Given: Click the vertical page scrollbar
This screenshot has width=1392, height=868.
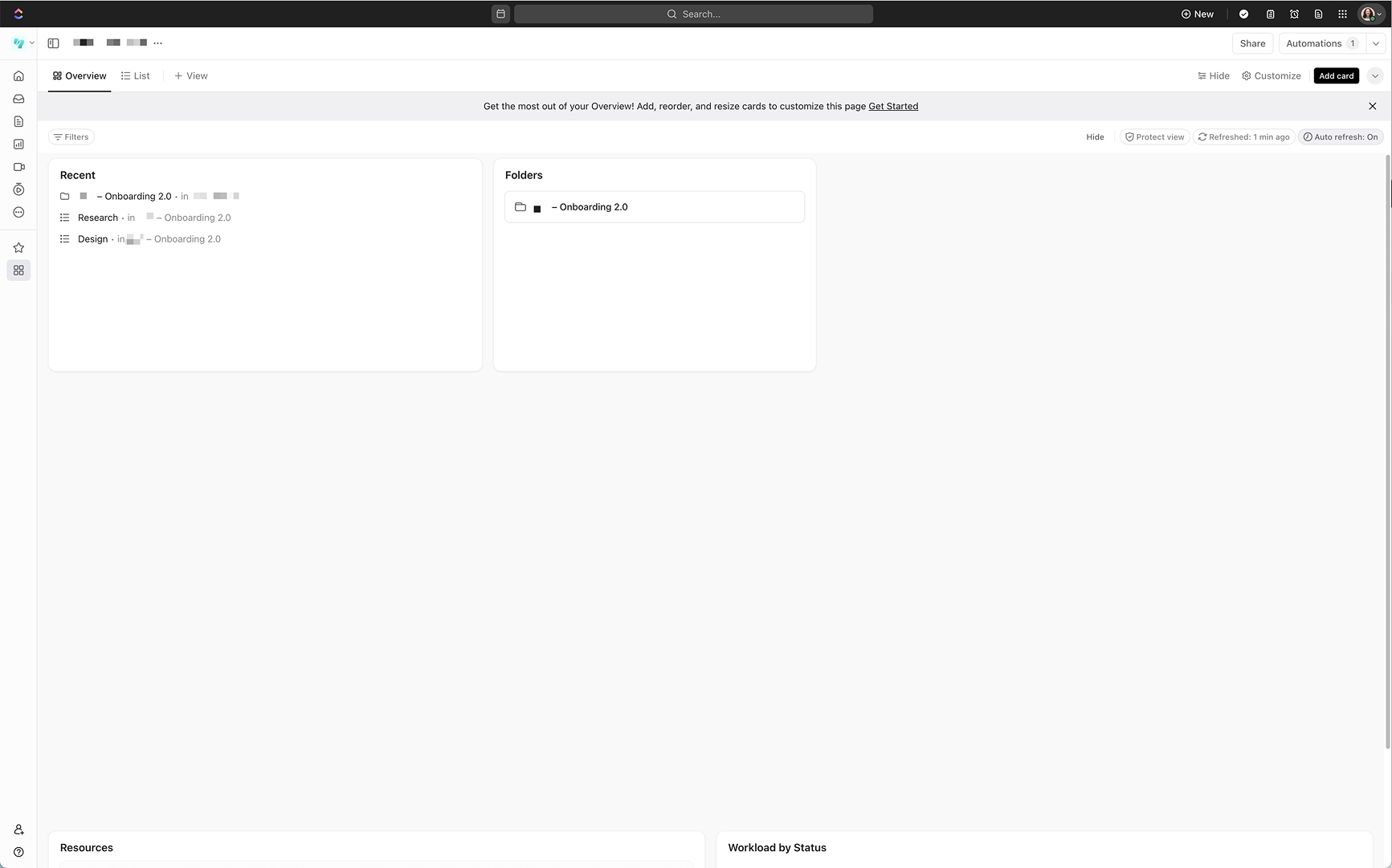Looking at the screenshot, I should pos(1389,452).
